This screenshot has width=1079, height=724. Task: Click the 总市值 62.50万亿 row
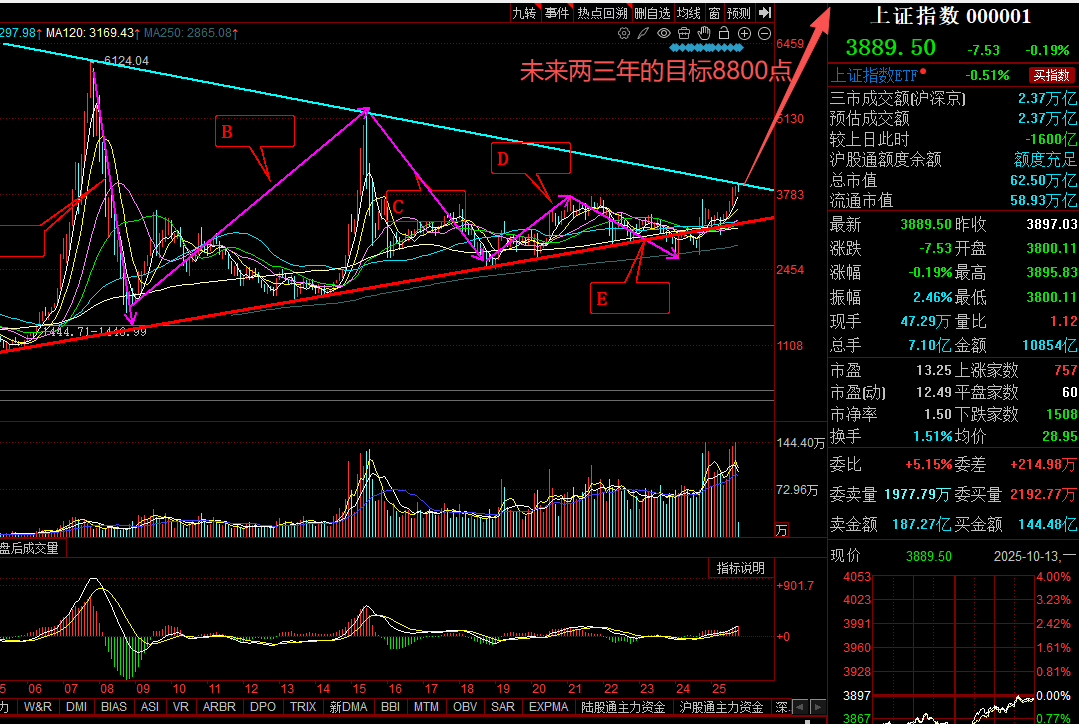coord(953,180)
